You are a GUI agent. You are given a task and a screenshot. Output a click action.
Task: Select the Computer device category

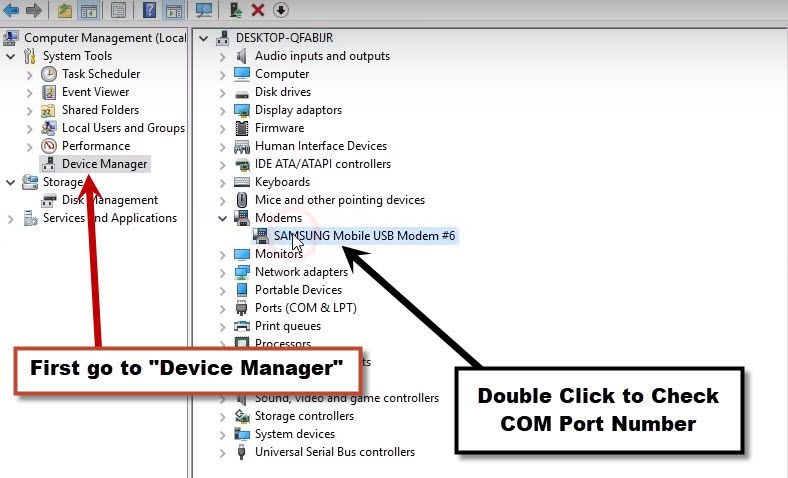(282, 74)
